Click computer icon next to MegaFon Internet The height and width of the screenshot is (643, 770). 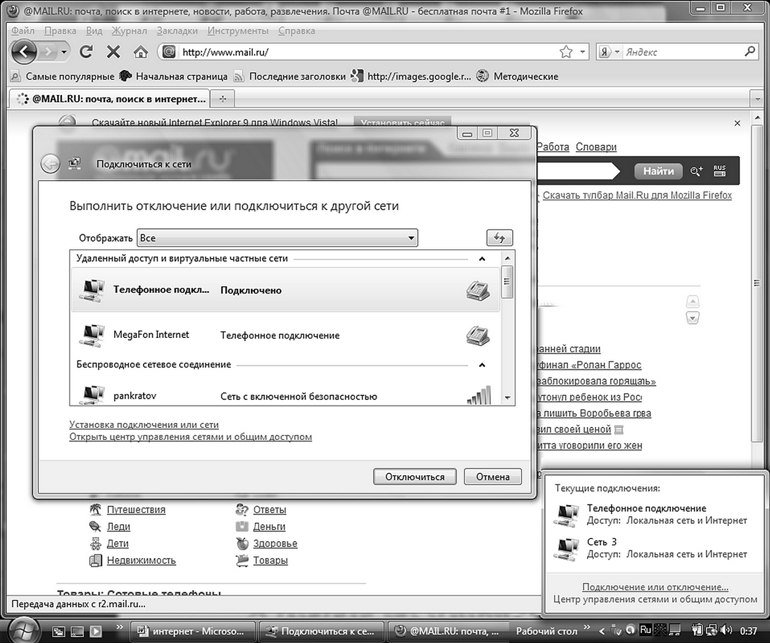pyautogui.click(x=92, y=335)
